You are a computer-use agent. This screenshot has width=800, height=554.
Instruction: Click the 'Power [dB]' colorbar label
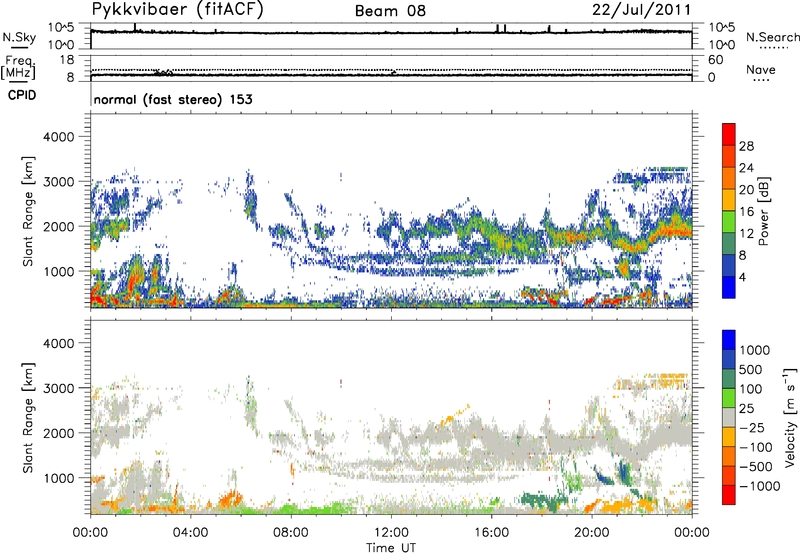(x=763, y=211)
